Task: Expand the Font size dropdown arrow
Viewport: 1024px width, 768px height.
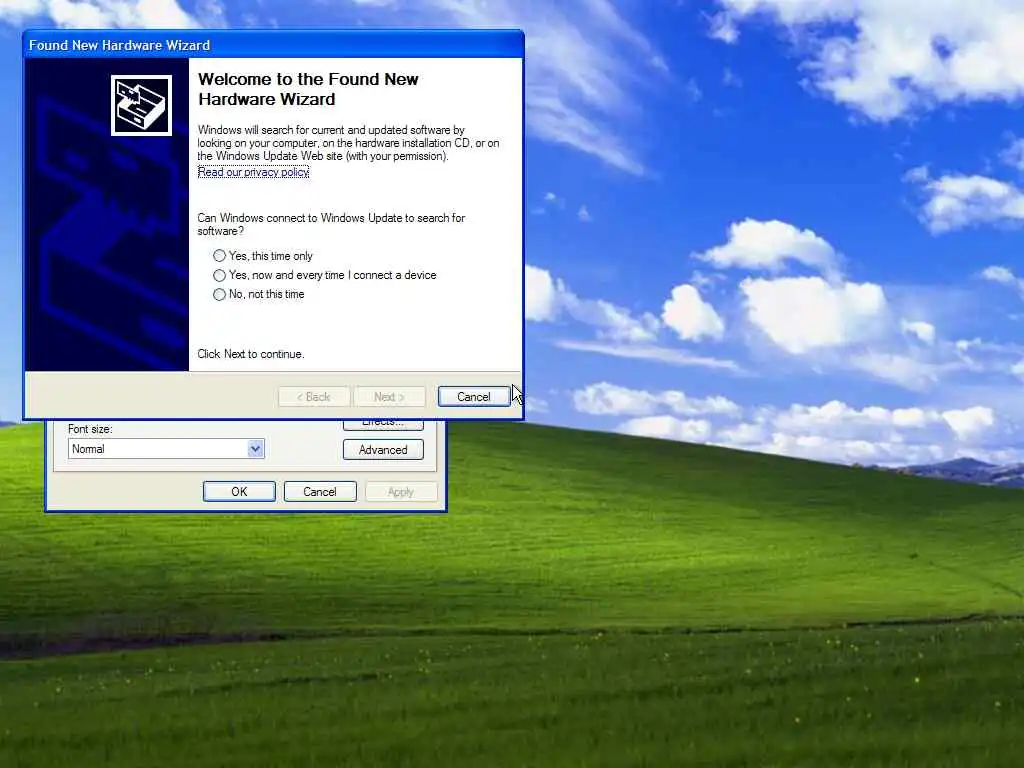Action: pyautogui.click(x=255, y=449)
